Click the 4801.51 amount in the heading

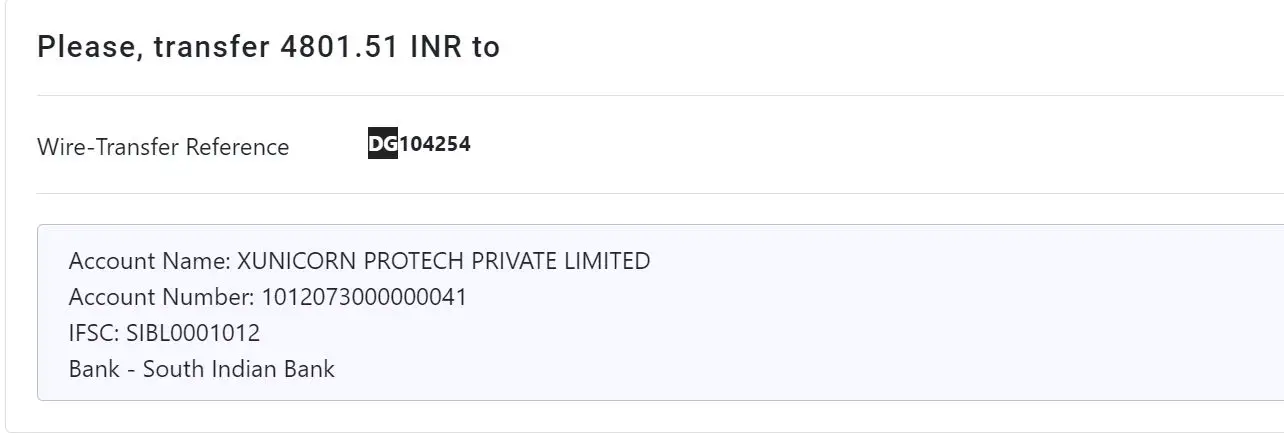pyautogui.click(x=335, y=47)
